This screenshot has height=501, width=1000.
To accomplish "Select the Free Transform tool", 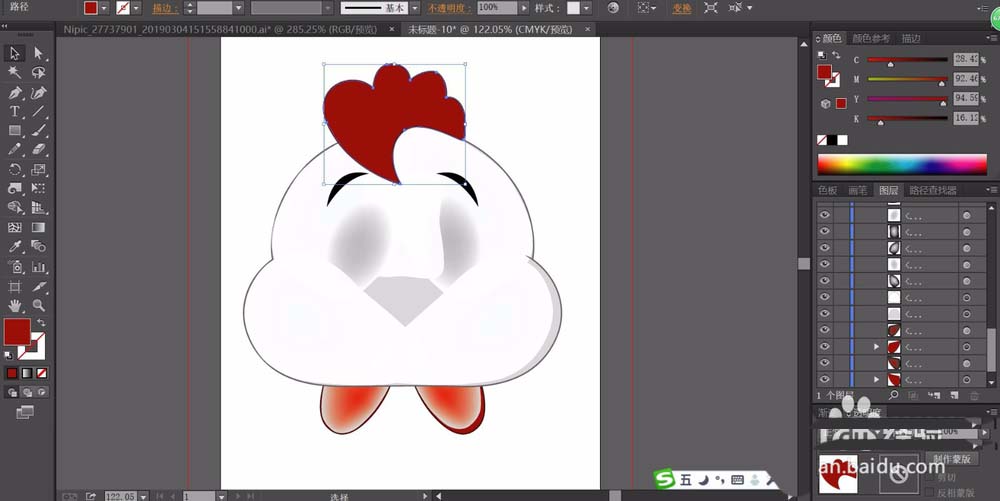I will (x=38, y=189).
